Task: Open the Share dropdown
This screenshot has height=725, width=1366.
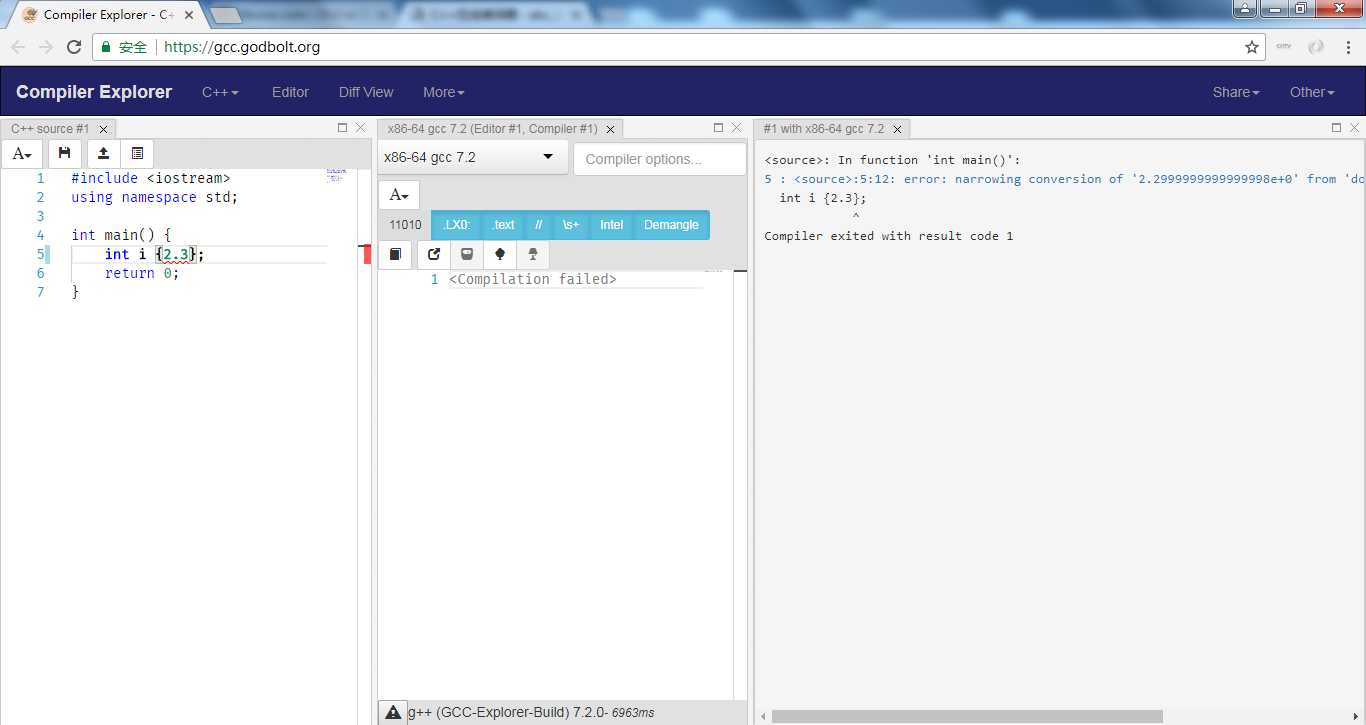Action: tap(1236, 92)
